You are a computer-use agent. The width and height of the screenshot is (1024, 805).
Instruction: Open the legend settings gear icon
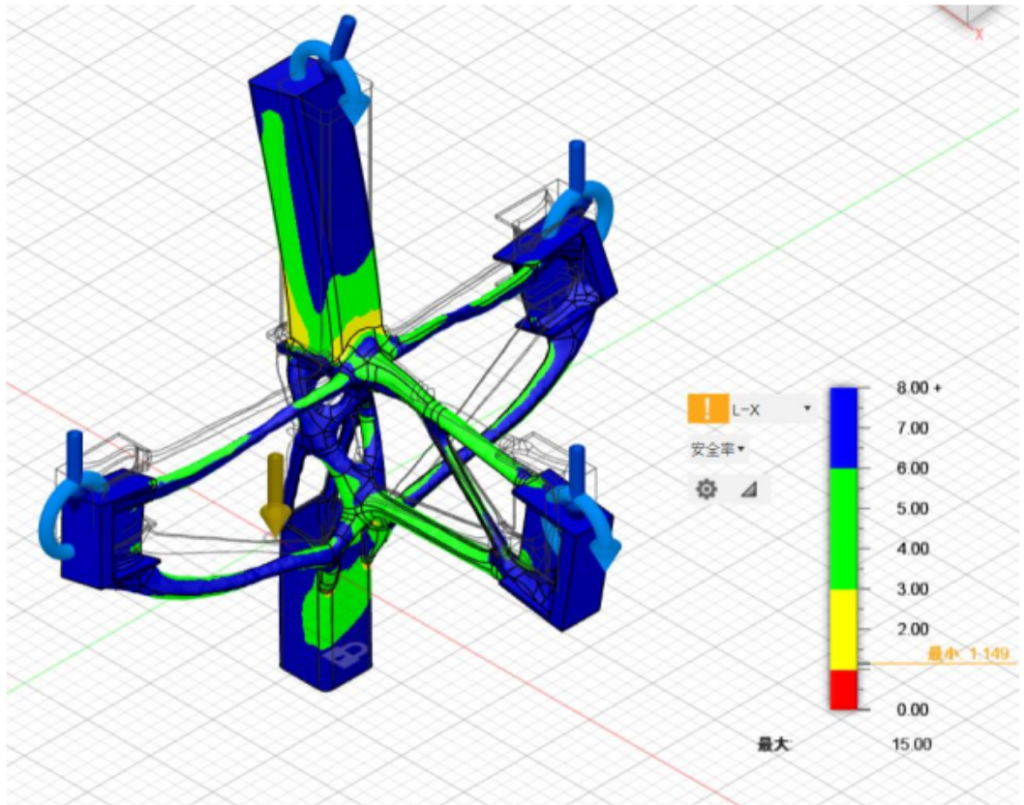(x=706, y=489)
